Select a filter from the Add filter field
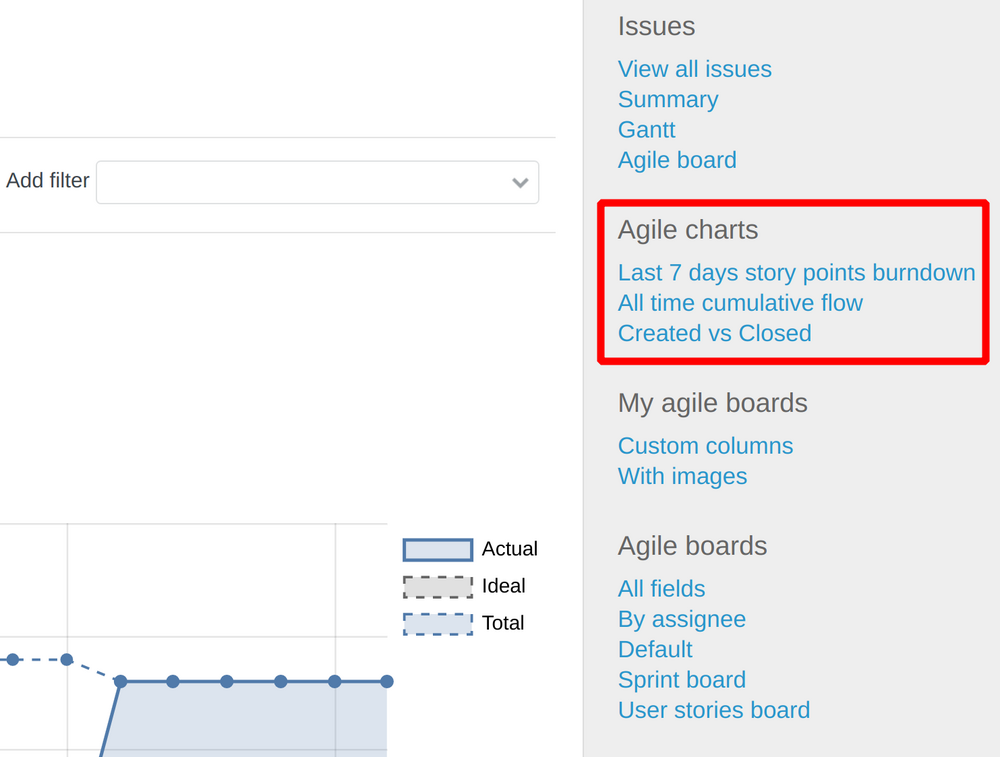Image resolution: width=1000 pixels, height=757 pixels. click(300, 182)
